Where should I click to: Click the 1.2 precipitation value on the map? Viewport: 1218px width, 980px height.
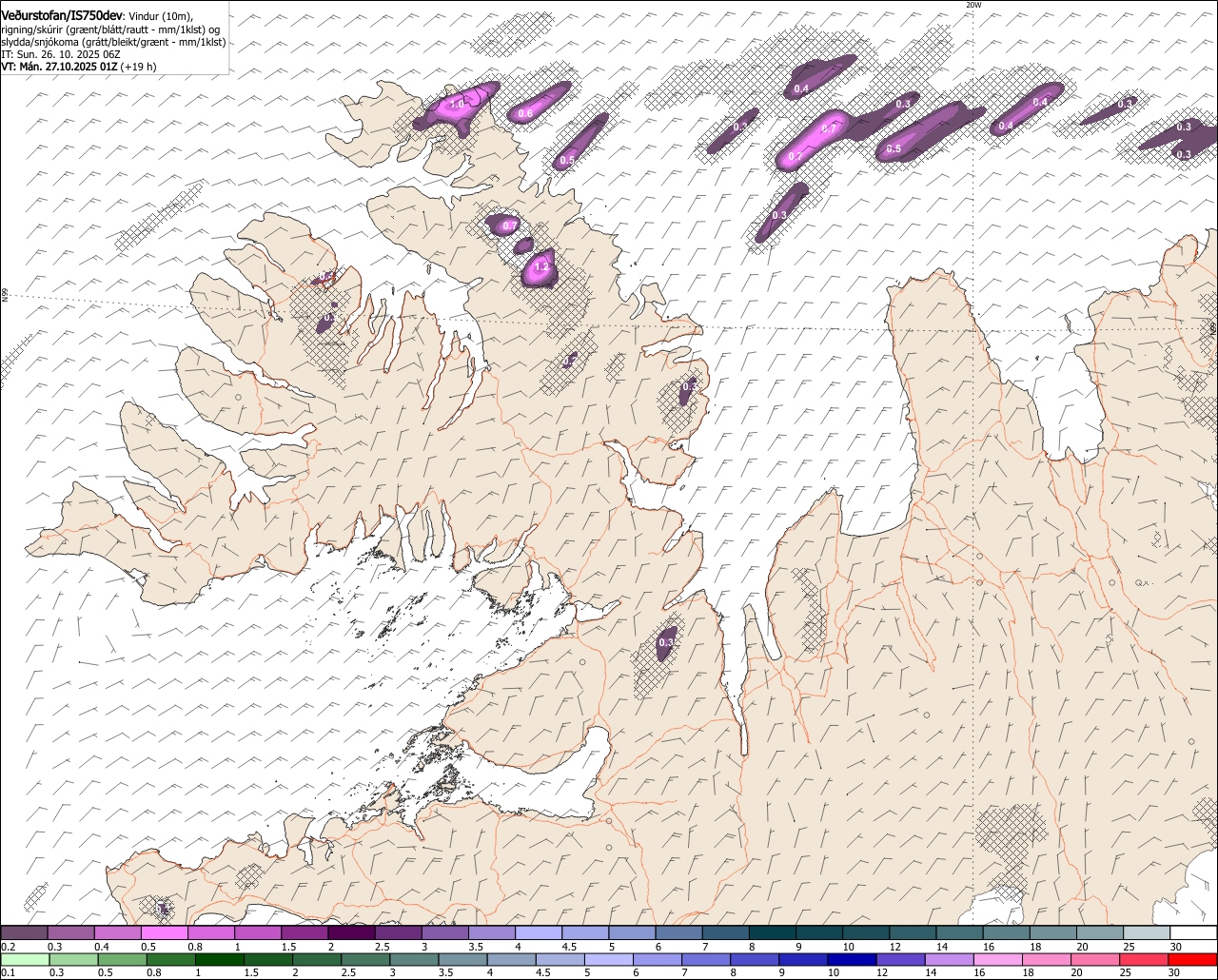(x=541, y=267)
